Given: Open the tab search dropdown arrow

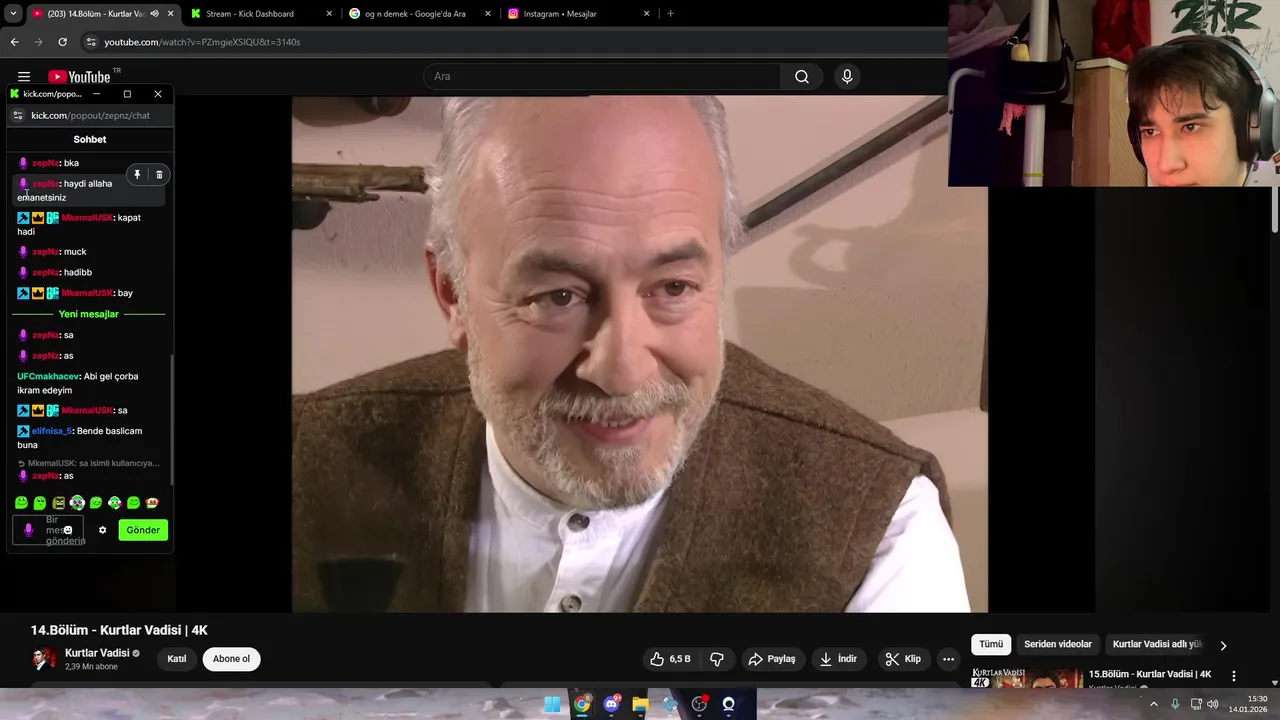Looking at the screenshot, I should [12, 14].
